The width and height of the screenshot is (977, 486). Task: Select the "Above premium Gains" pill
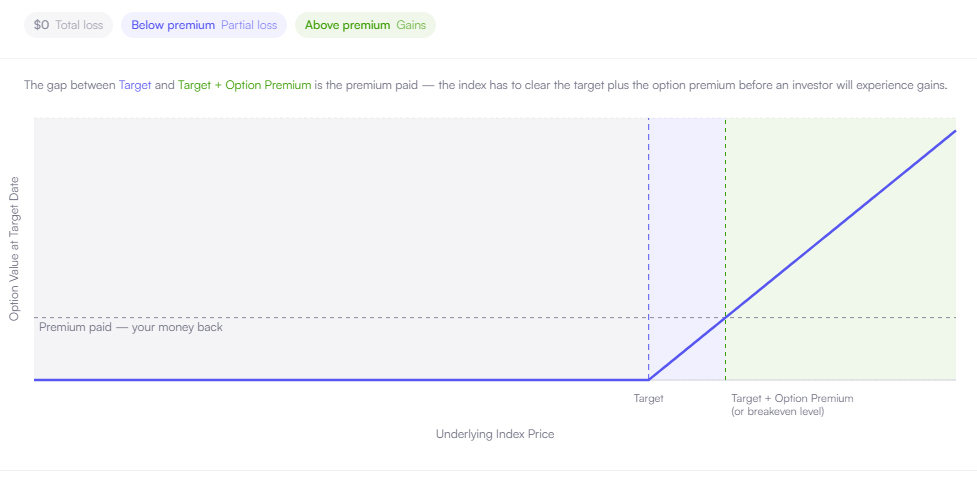tap(365, 26)
